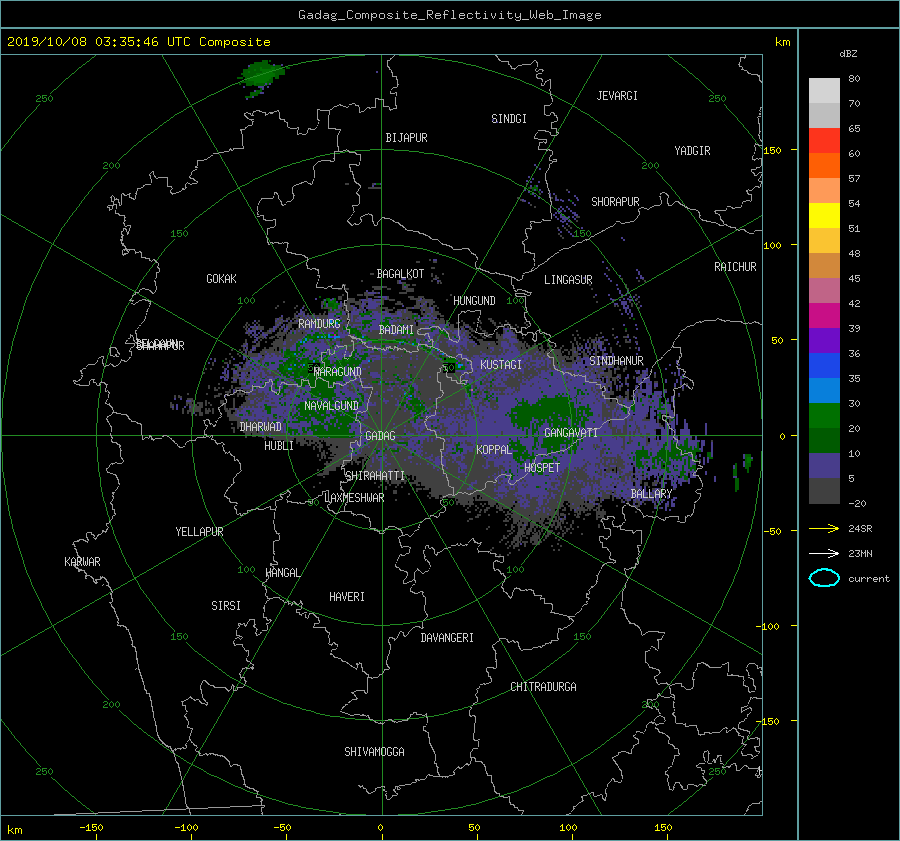Click the cyan current ellipse legend icon
The width and height of the screenshot is (900, 841).
click(x=824, y=578)
